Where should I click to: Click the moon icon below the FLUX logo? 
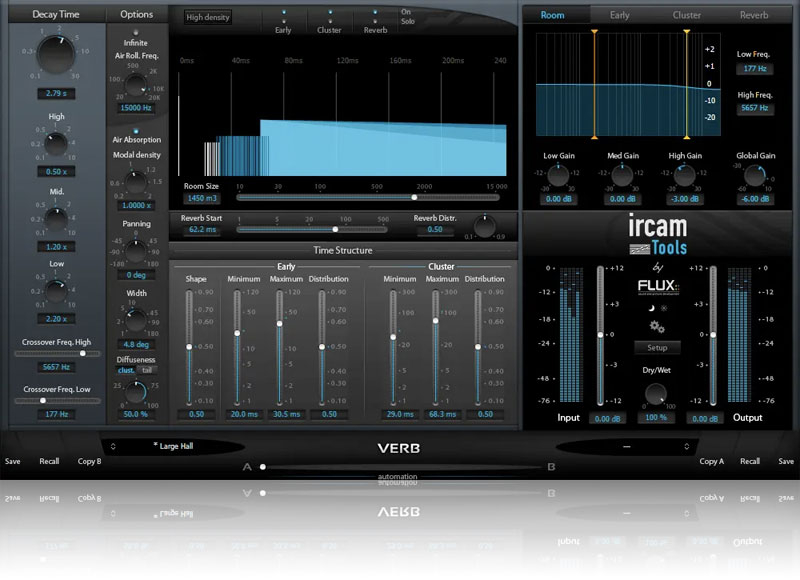point(649,309)
